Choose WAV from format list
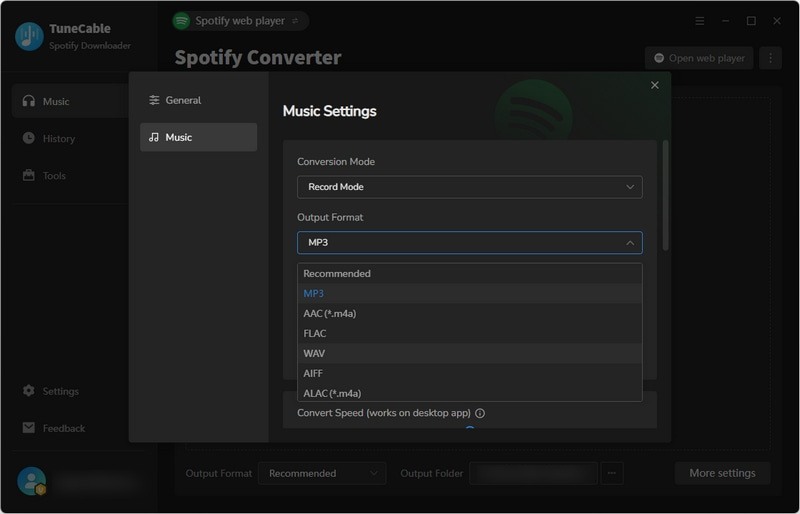 point(469,353)
